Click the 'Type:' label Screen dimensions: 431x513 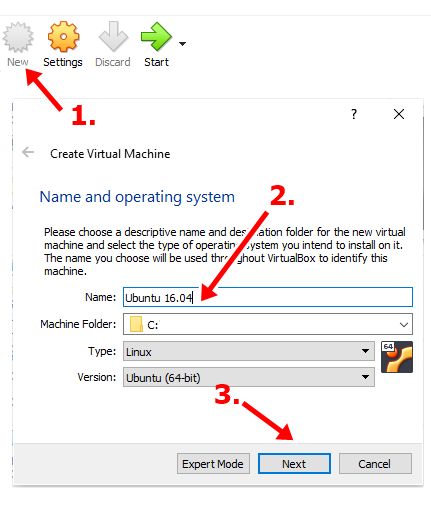pos(102,351)
